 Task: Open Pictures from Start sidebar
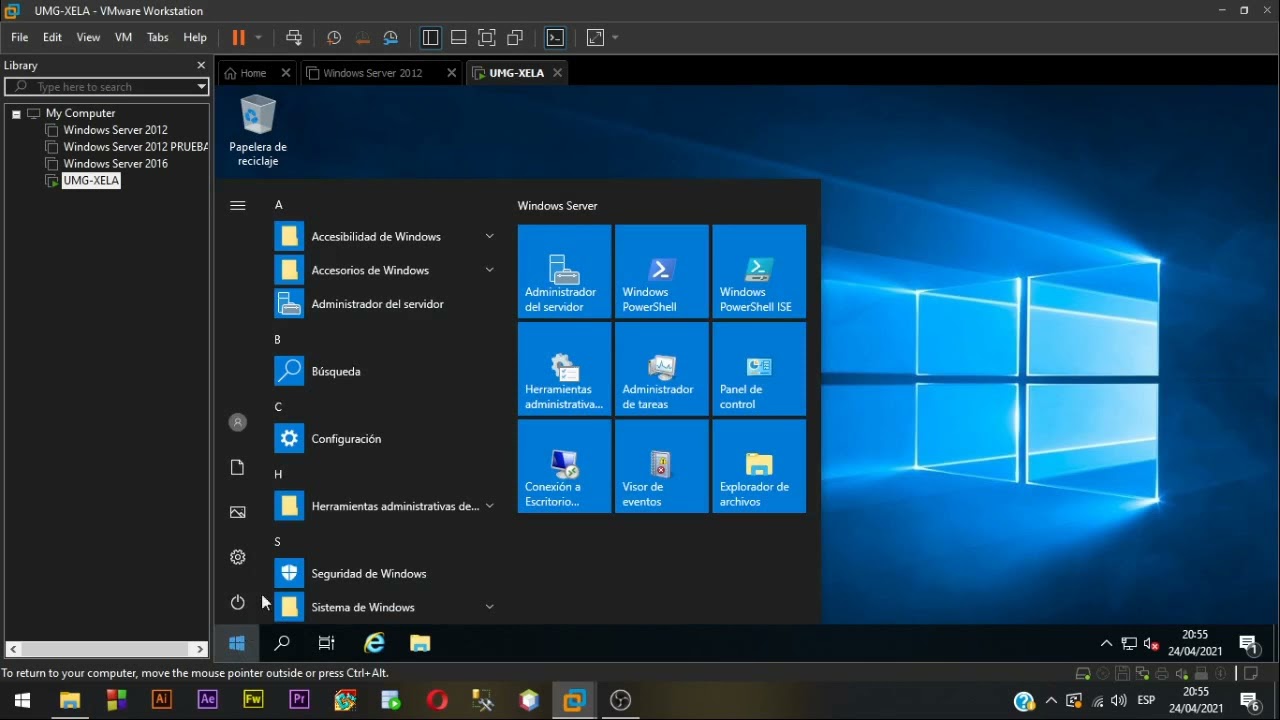coord(238,513)
